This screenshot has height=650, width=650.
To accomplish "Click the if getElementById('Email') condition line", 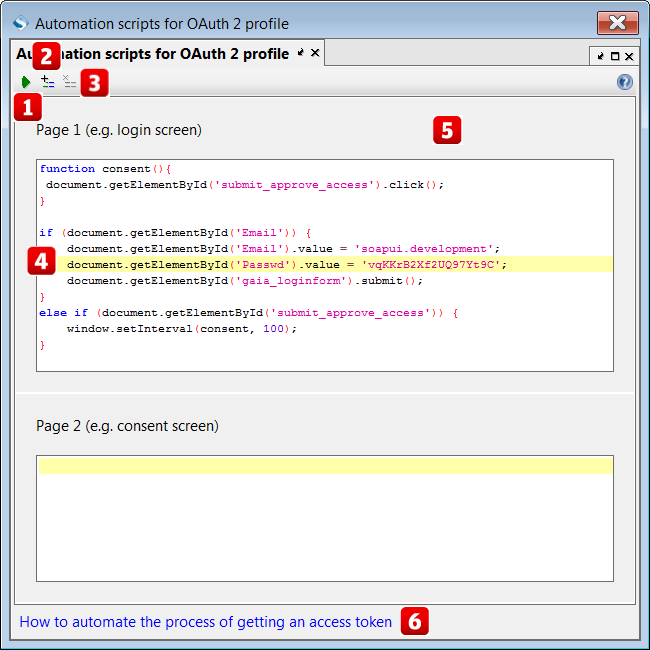I will click(x=175, y=233).
